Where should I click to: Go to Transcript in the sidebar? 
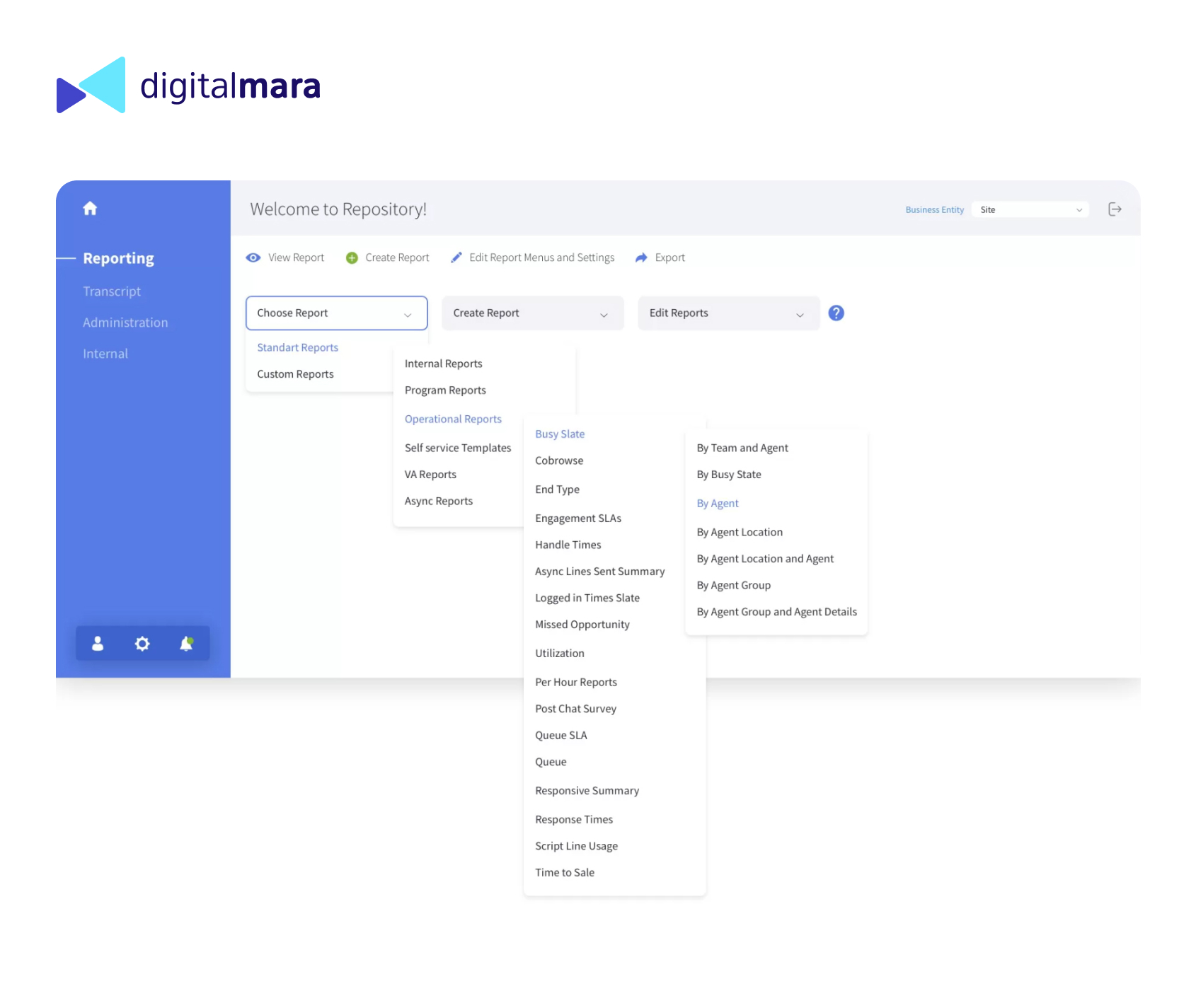112,291
